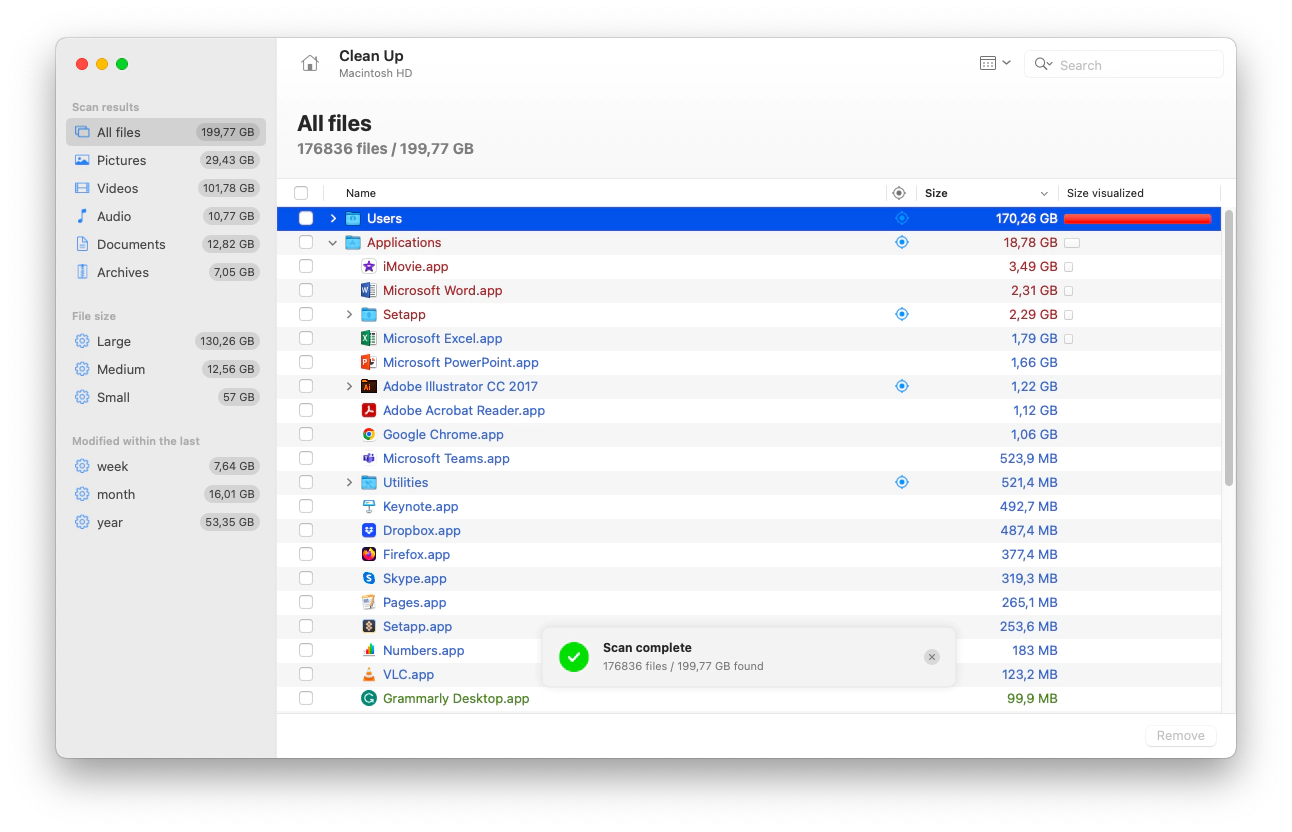Click the file list vertical scrollbar
Screen dimensions: 1292x832
pyautogui.click(x=1229, y=348)
